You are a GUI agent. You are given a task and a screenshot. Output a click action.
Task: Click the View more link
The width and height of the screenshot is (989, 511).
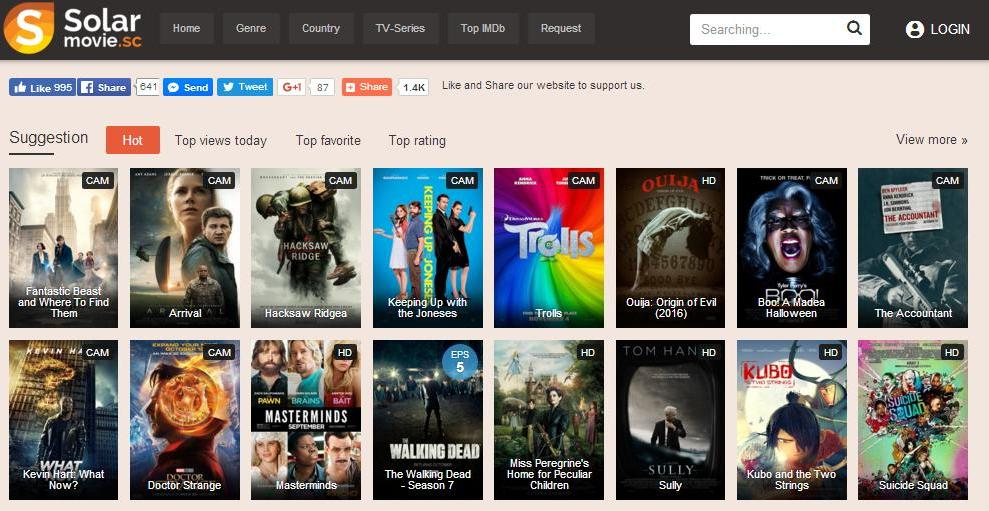click(x=932, y=139)
